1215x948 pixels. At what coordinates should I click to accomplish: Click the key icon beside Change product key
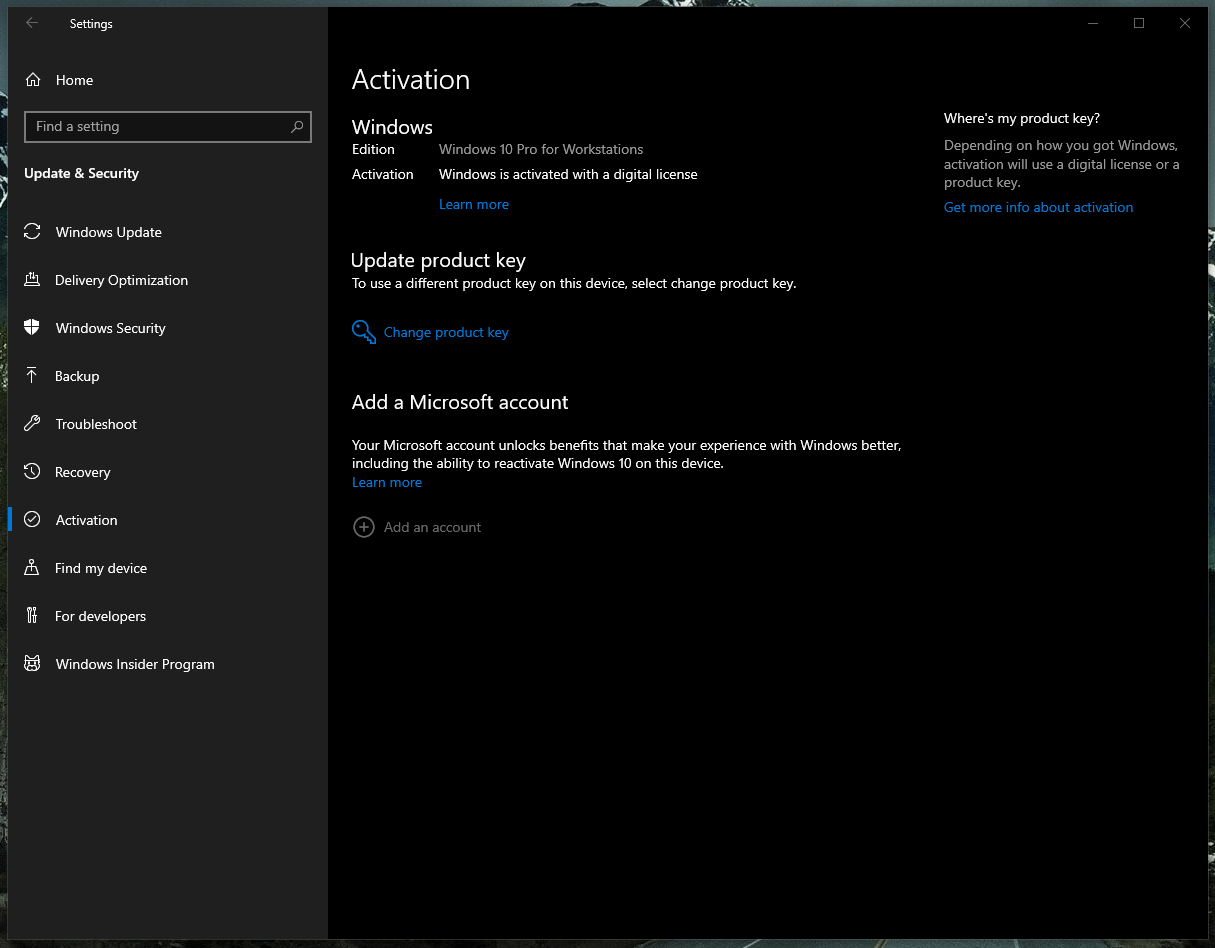364,332
